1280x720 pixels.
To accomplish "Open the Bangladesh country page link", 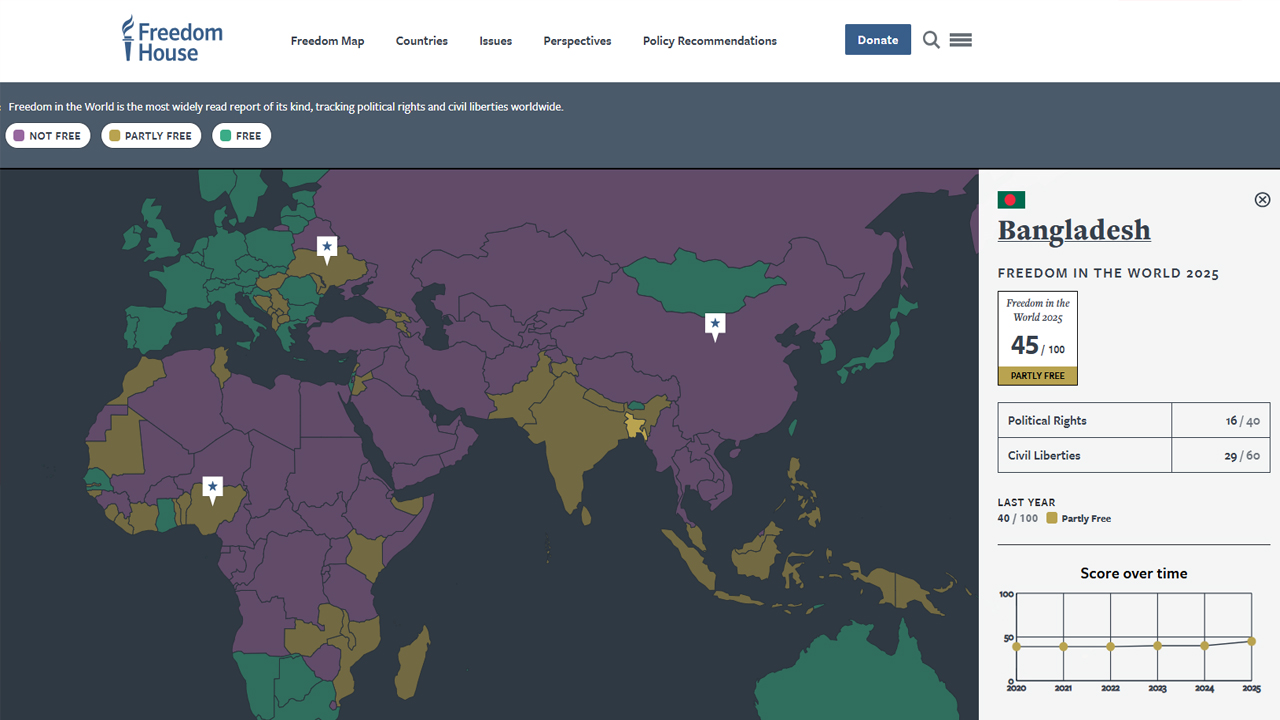I will click(x=1074, y=231).
